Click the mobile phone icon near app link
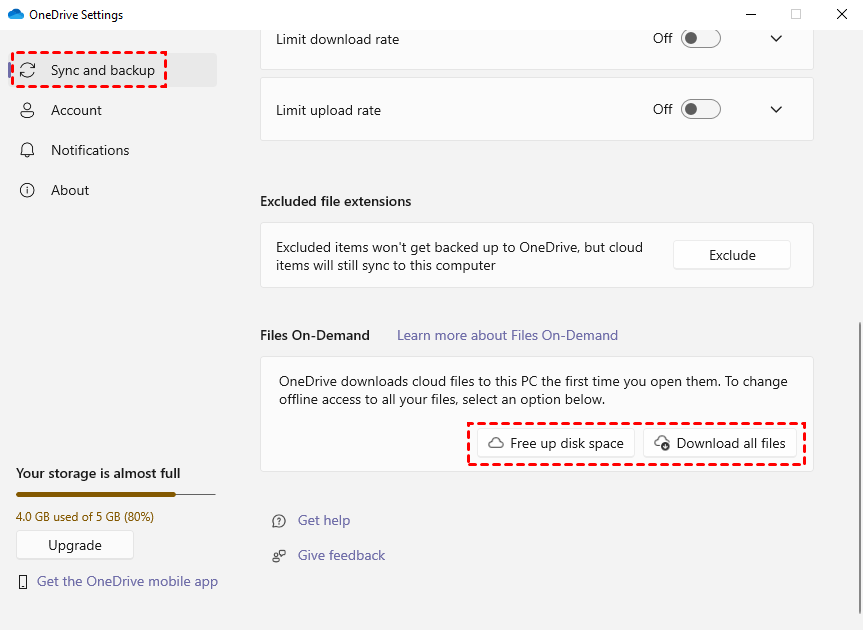Image resolution: width=863 pixels, height=630 pixels. click(23, 582)
